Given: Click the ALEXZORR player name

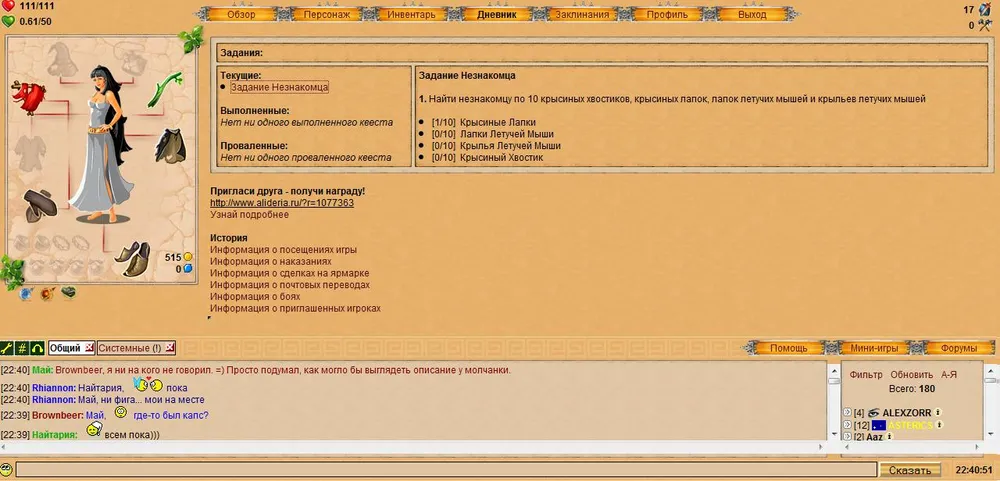Looking at the screenshot, I should [907, 413].
